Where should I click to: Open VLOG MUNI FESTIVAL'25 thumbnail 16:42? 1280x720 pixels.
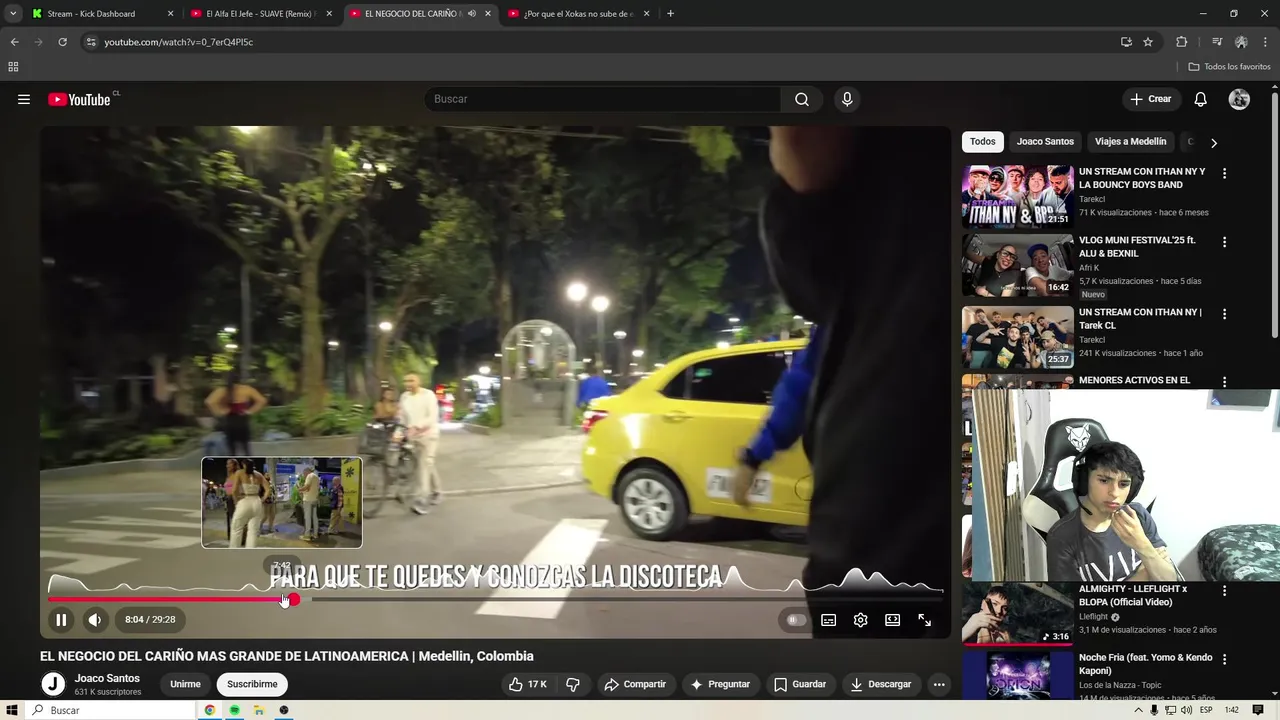(1017, 266)
